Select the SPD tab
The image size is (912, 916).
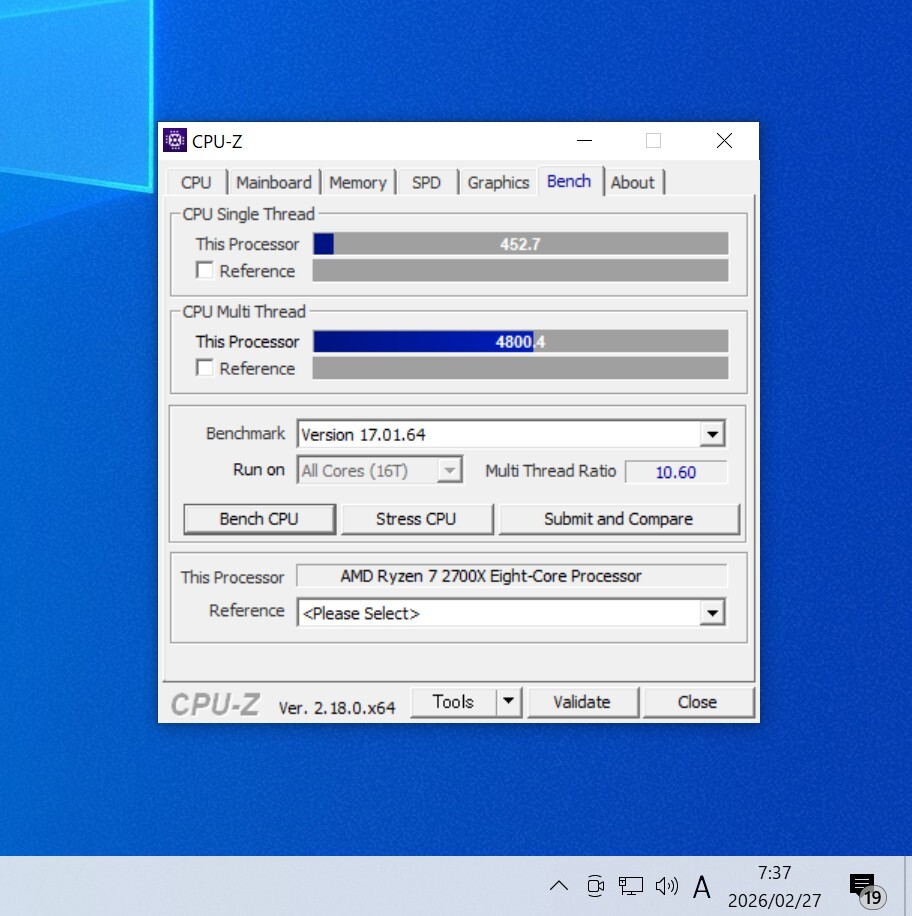(x=426, y=183)
